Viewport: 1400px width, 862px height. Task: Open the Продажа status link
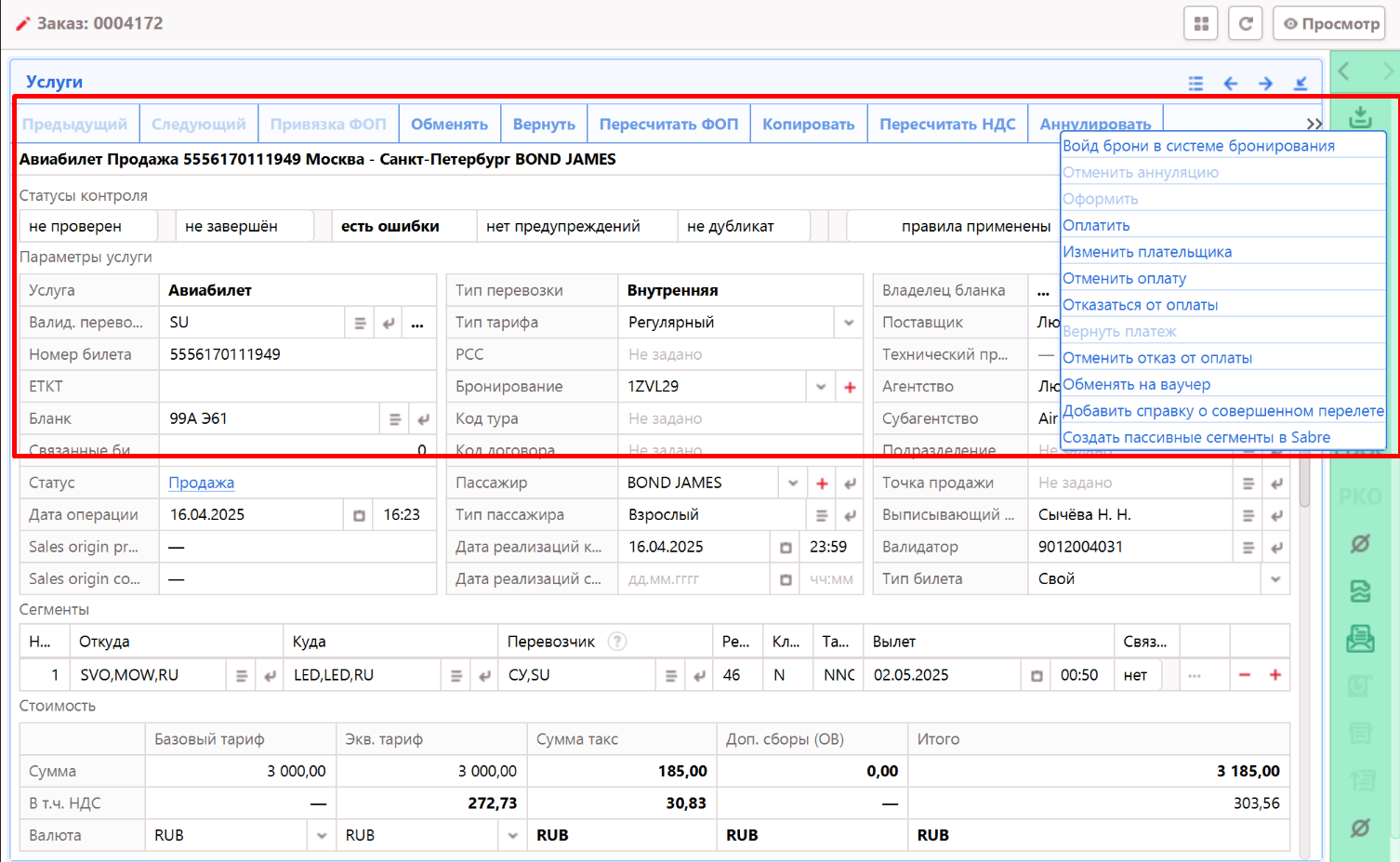coord(201,483)
